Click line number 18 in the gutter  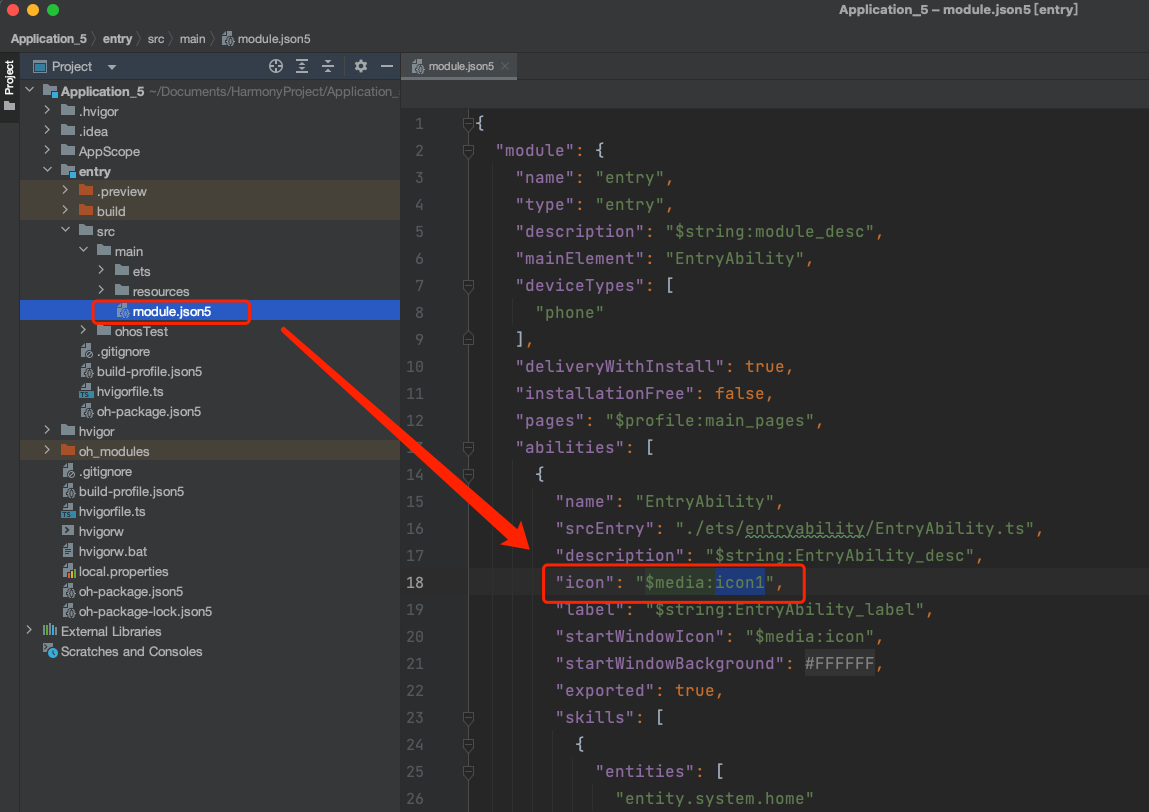pos(415,583)
